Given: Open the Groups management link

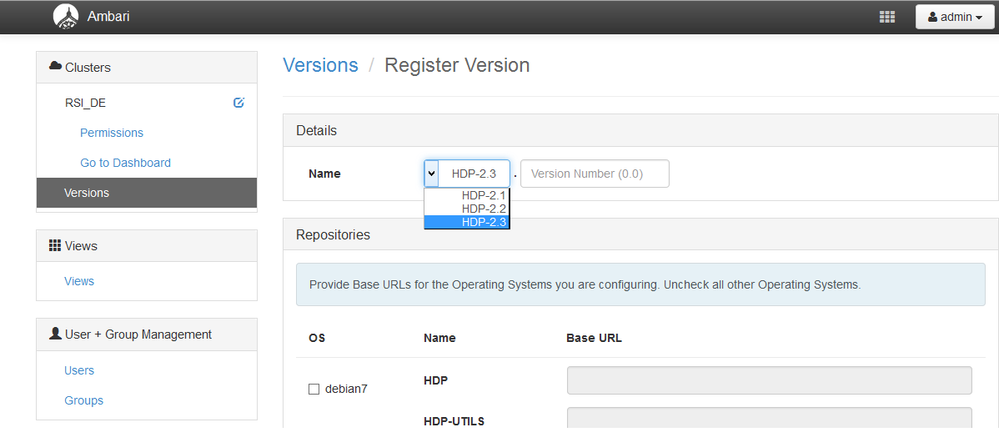Looking at the screenshot, I should 83,400.
